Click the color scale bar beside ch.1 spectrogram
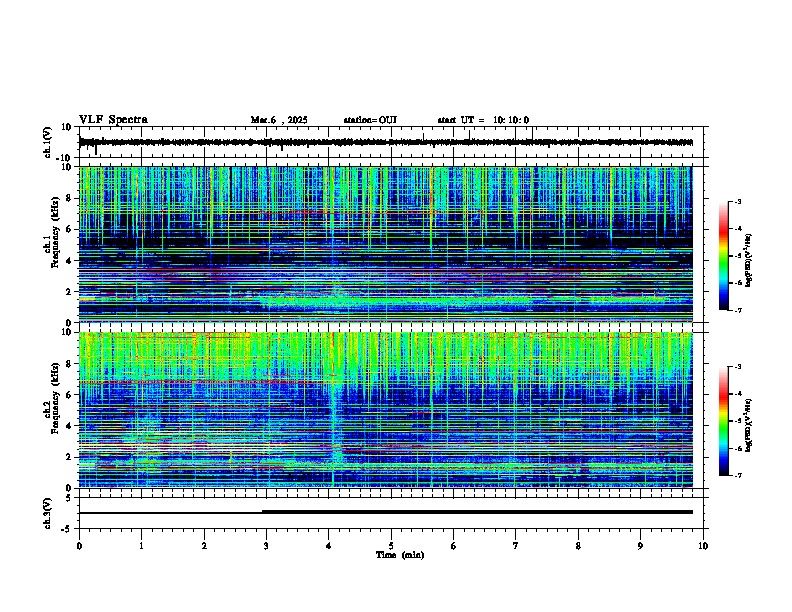The width and height of the screenshot is (792, 612). [x=724, y=256]
